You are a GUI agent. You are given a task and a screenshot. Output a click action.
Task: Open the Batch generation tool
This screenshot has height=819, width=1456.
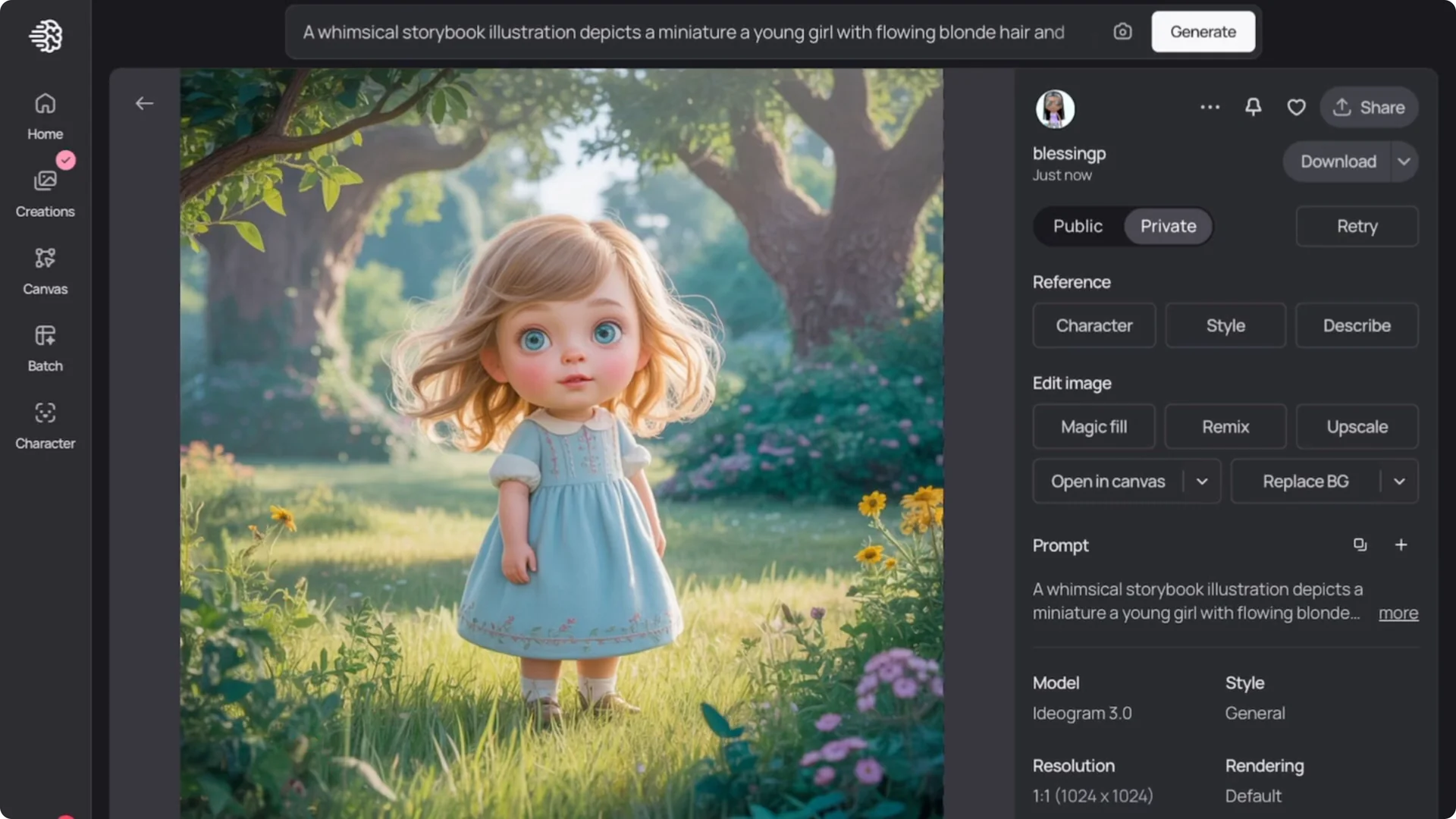(45, 347)
